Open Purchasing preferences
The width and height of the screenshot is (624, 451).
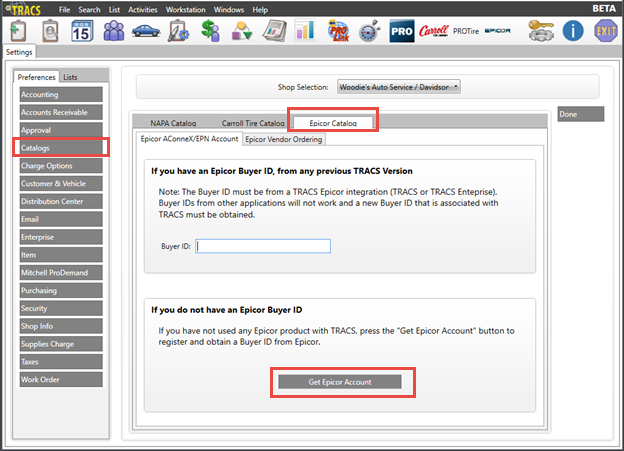pos(61,291)
